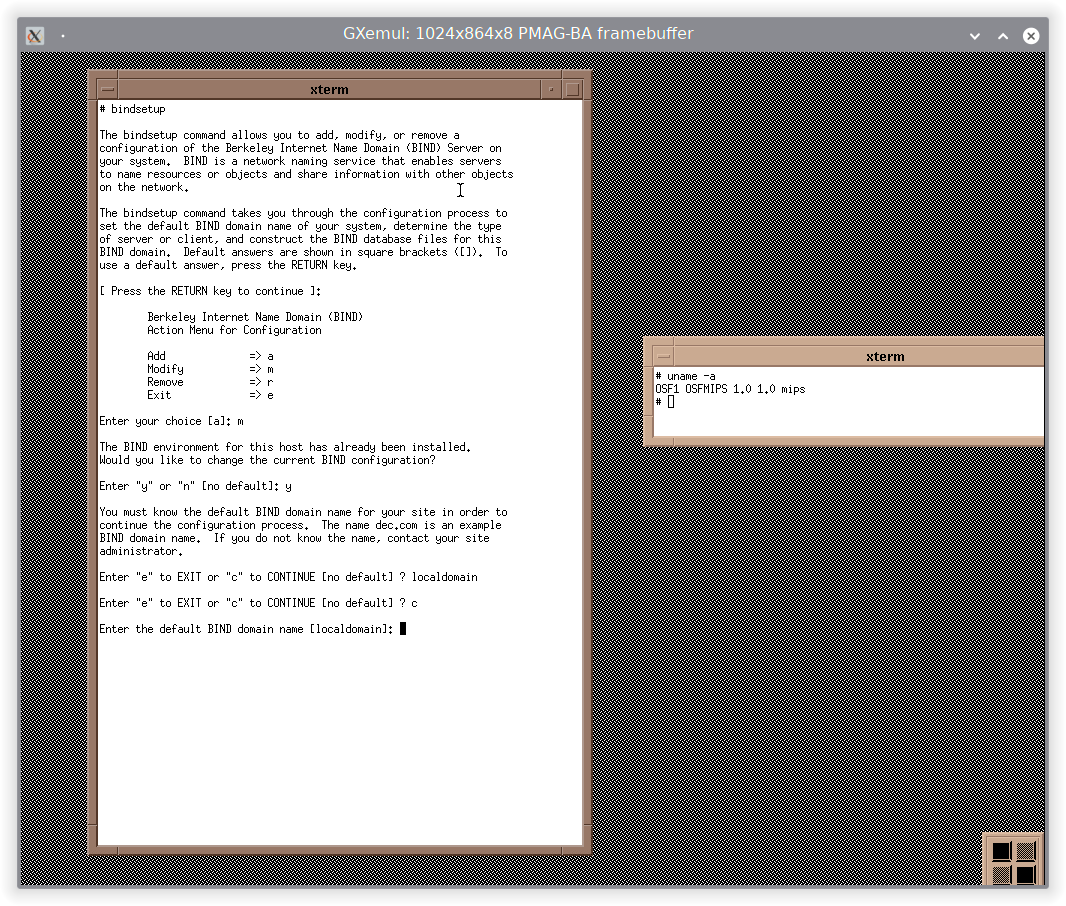Click the uname xterm title bar
Image resolution: width=1066 pixels, height=906 pixels.
coord(859,356)
